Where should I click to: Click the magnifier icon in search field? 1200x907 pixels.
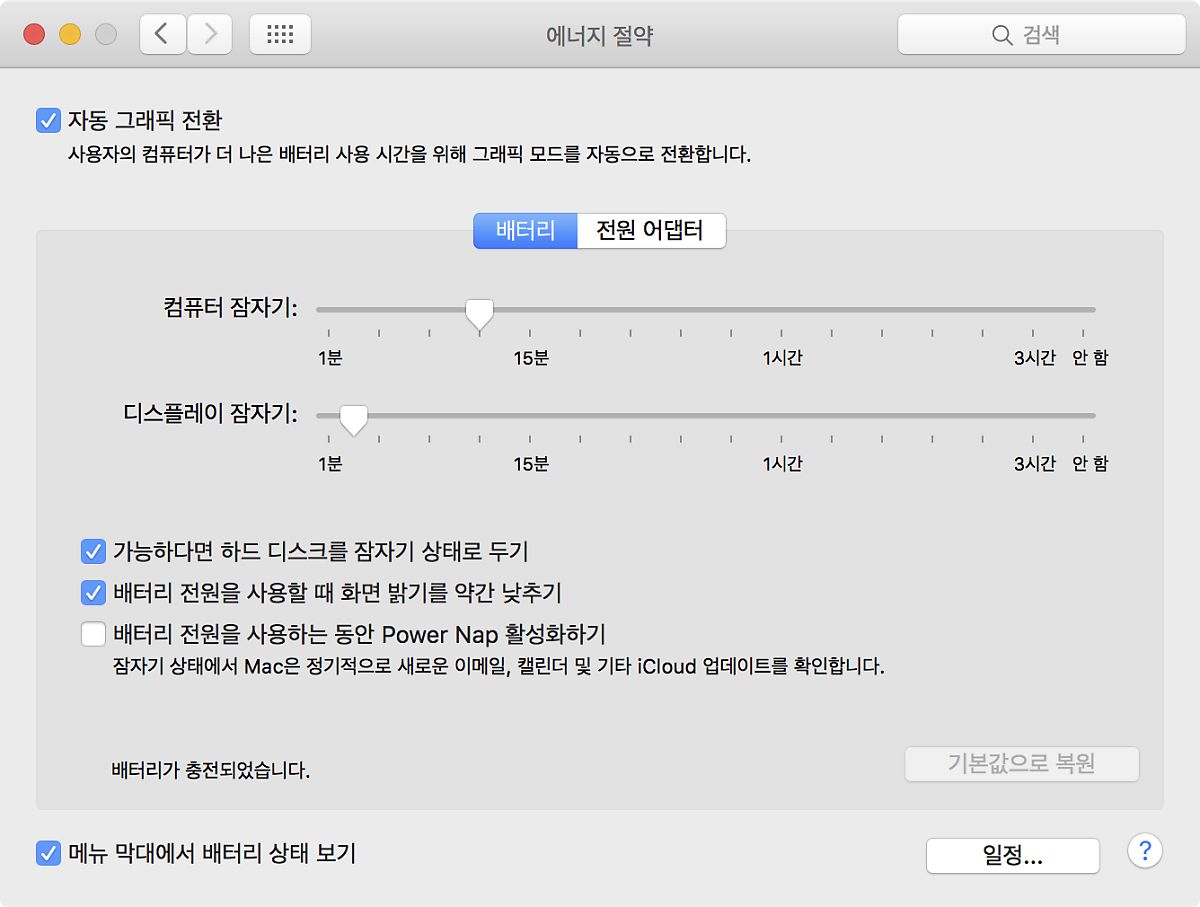[x=1002, y=35]
